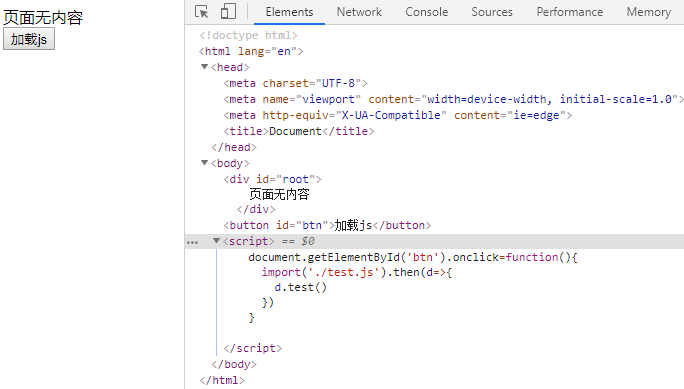Screen dimensions: 684x389
Task: Click the 加载js button on the page
Action: [29, 39]
